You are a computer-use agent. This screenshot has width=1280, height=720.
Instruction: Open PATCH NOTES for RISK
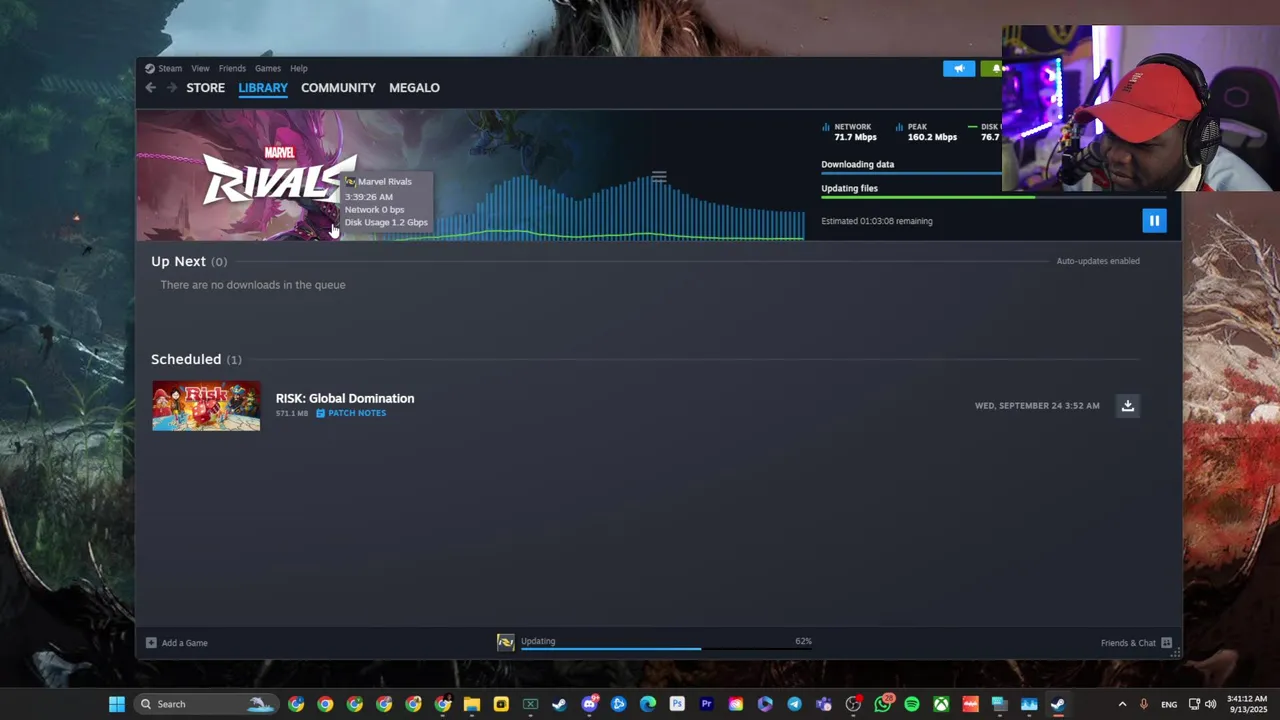(x=357, y=413)
